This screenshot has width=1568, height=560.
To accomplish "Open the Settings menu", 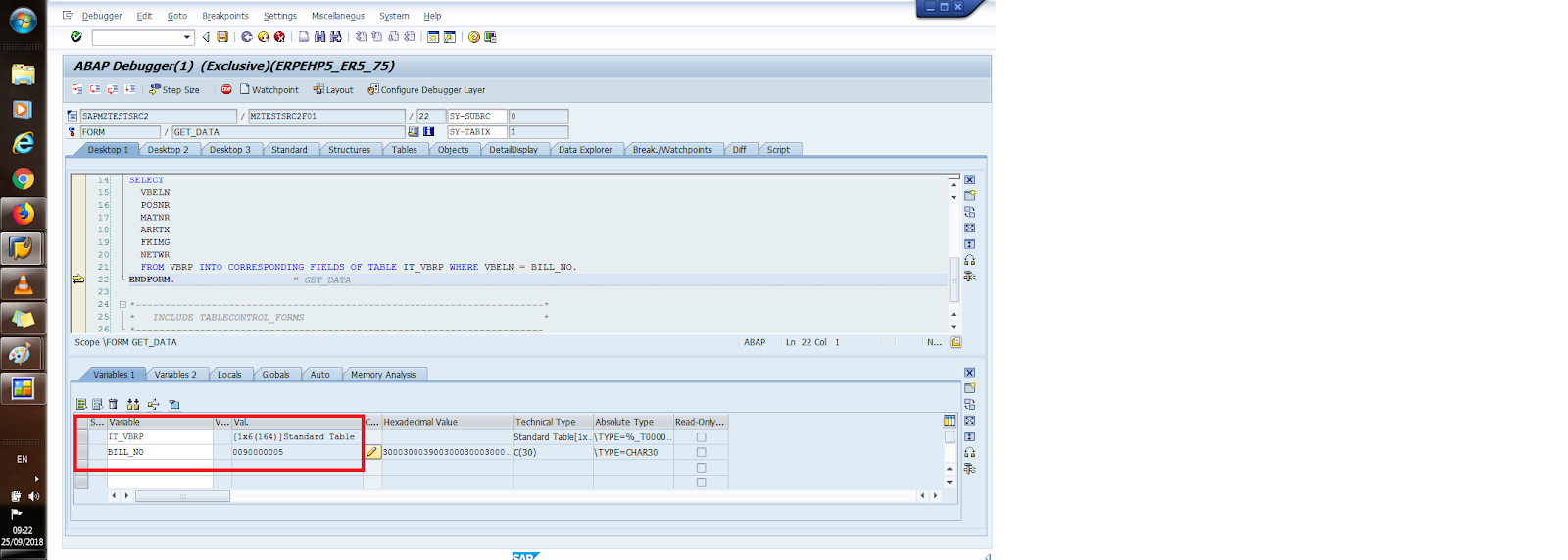I will pos(279,16).
